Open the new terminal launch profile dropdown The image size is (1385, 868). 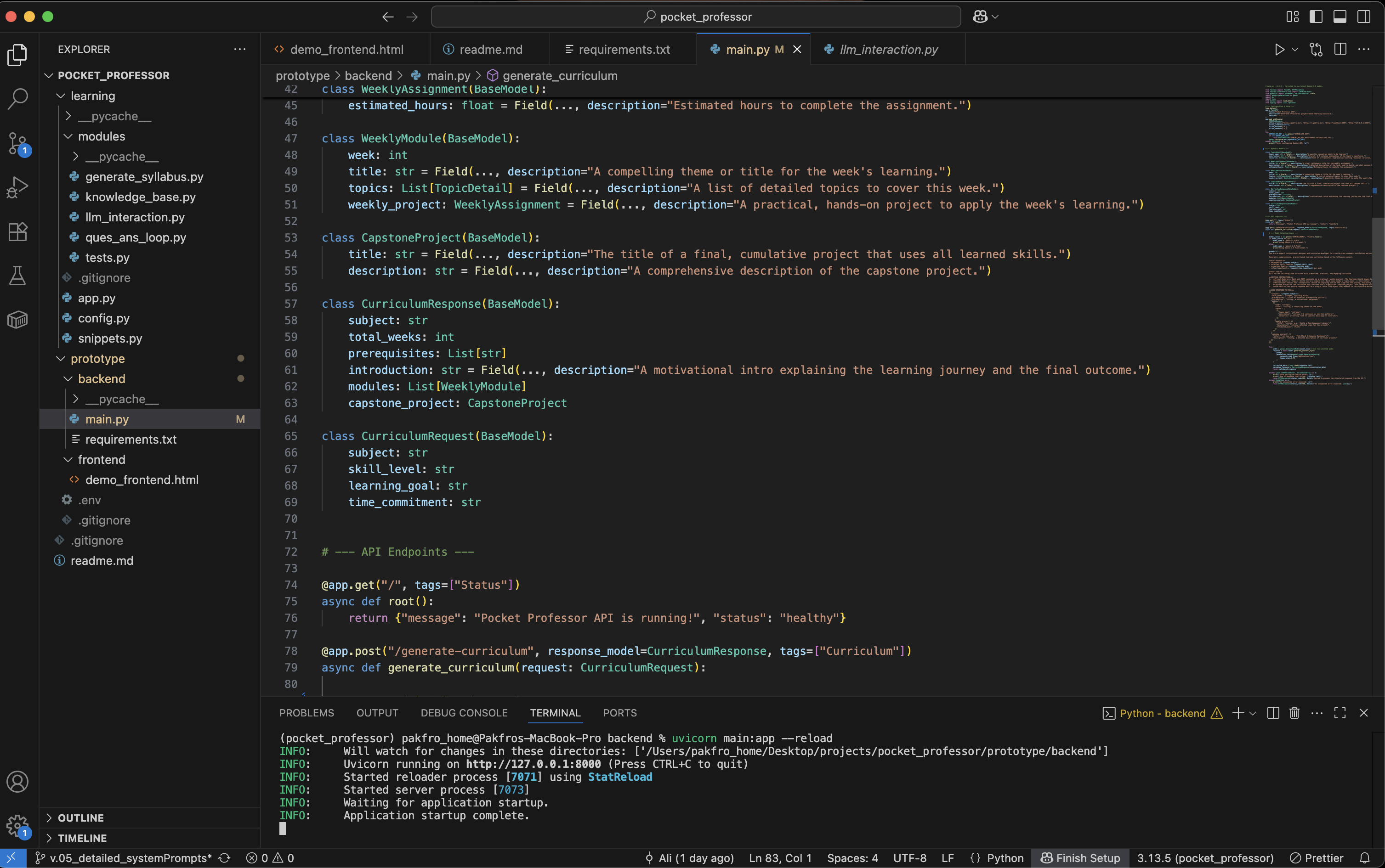[x=1253, y=713]
